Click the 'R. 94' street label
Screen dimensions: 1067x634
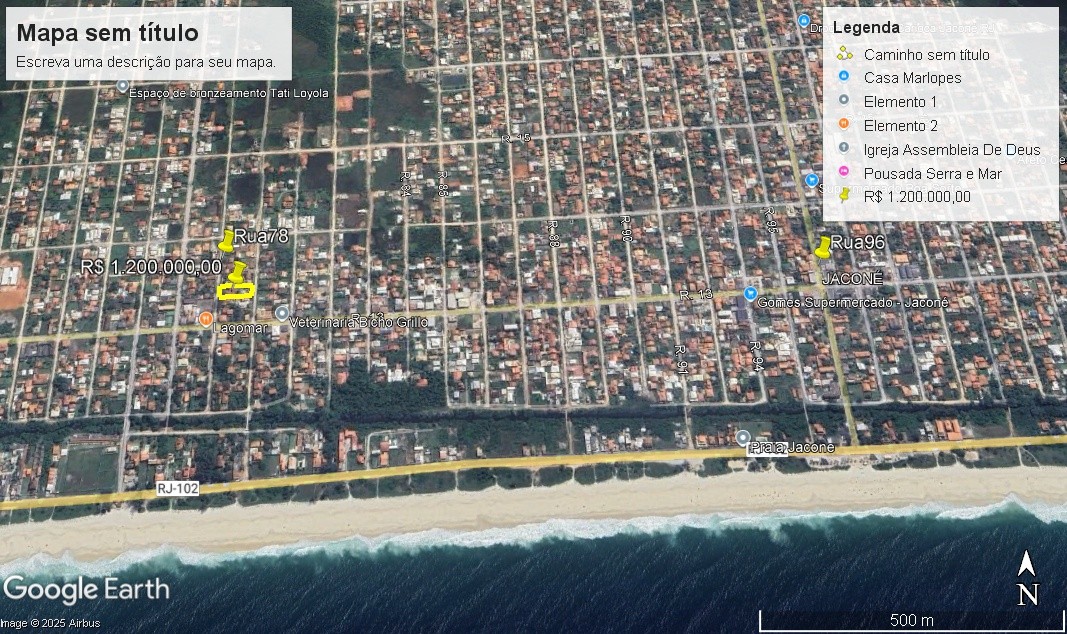pos(756,356)
